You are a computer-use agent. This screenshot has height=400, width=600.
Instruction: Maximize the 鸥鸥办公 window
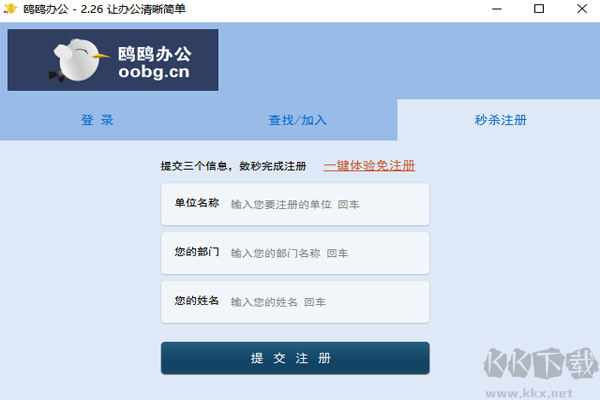pyautogui.click(x=539, y=9)
